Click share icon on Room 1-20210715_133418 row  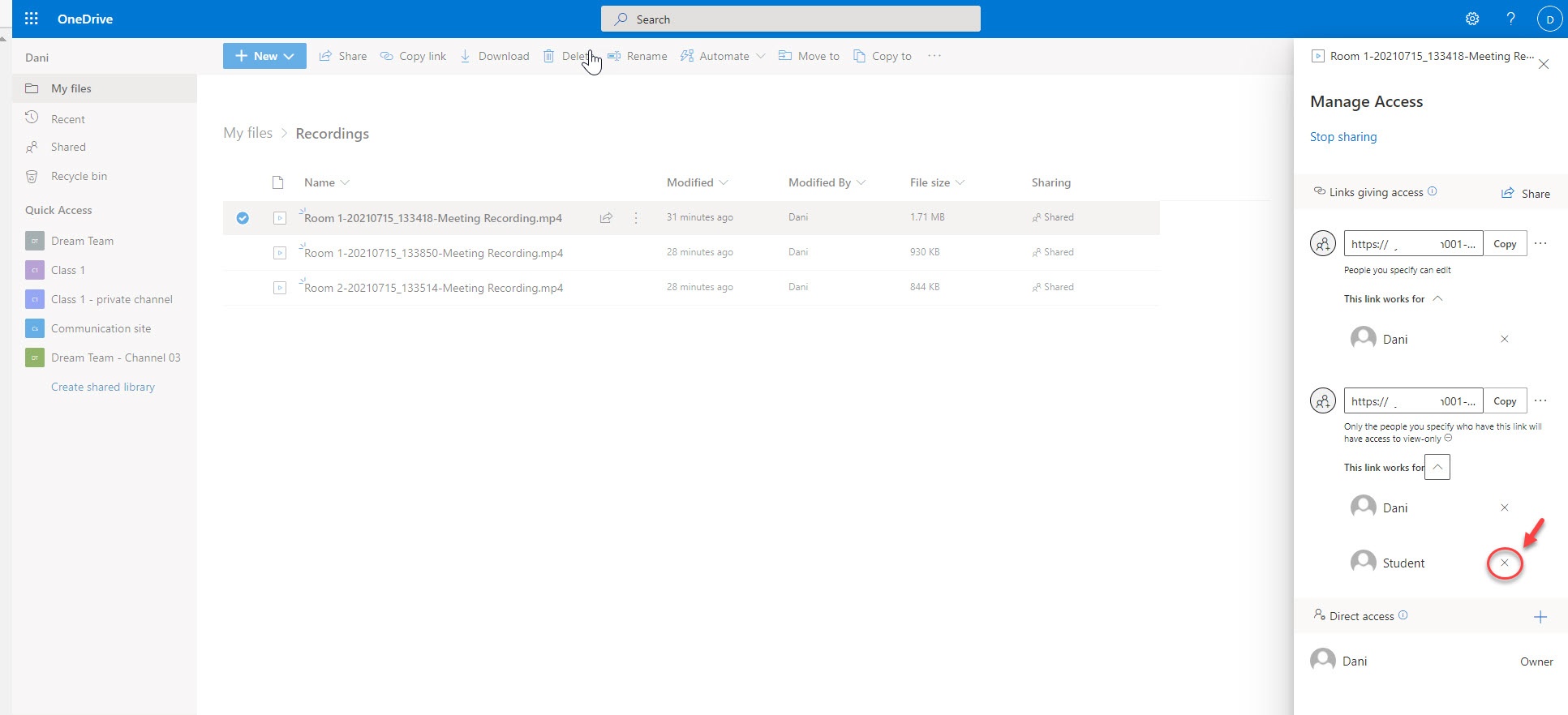point(606,218)
